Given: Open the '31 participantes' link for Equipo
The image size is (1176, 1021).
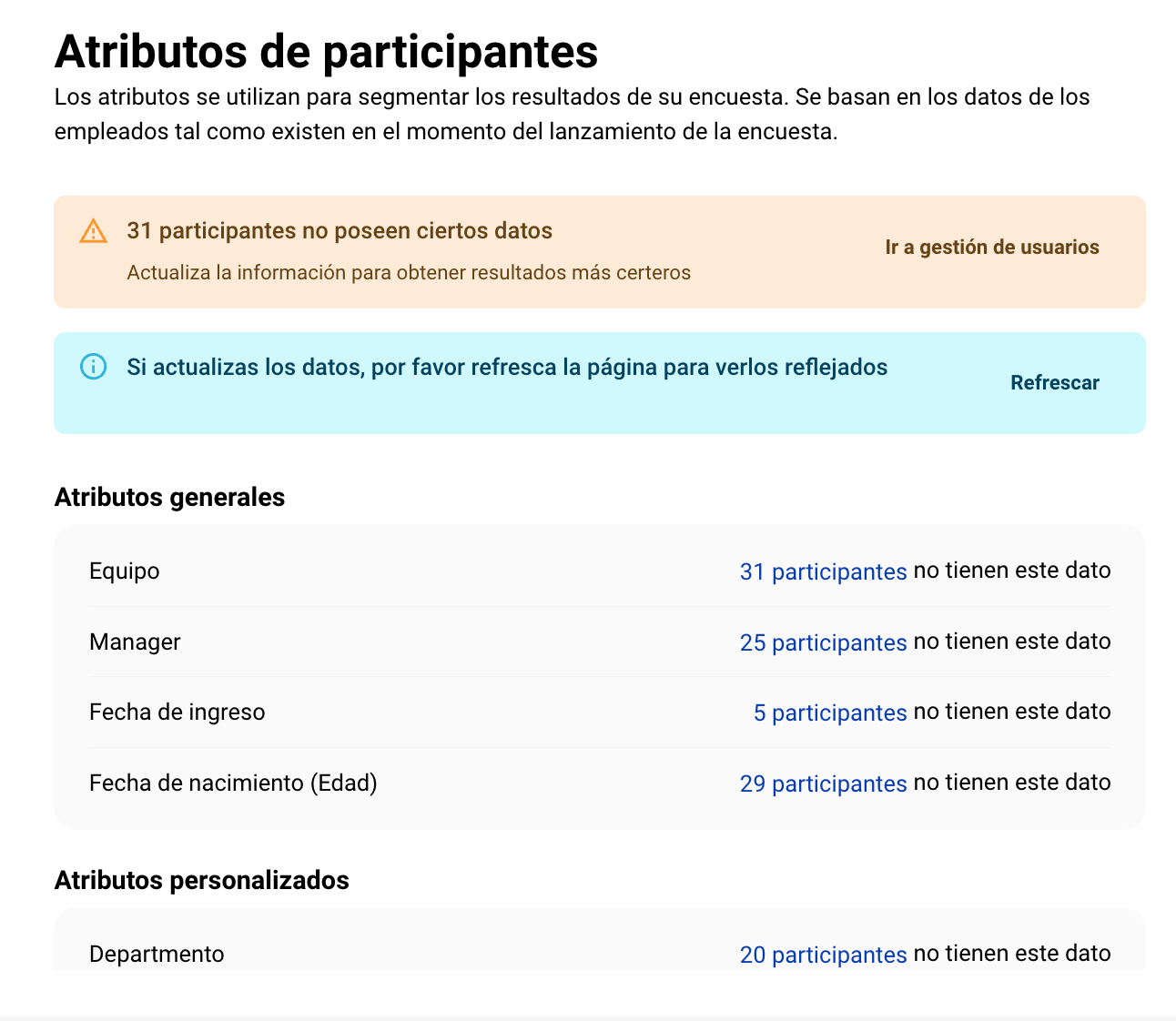Looking at the screenshot, I should [x=823, y=571].
